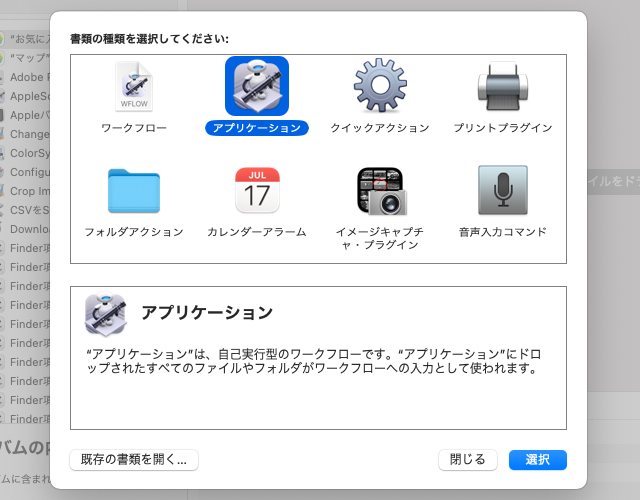Select the Download action in the list

point(28,229)
